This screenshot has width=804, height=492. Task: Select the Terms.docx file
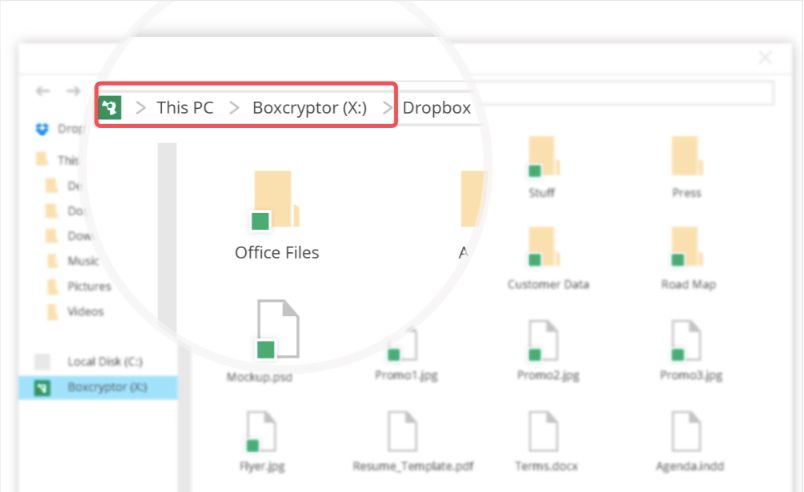point(546,442)
